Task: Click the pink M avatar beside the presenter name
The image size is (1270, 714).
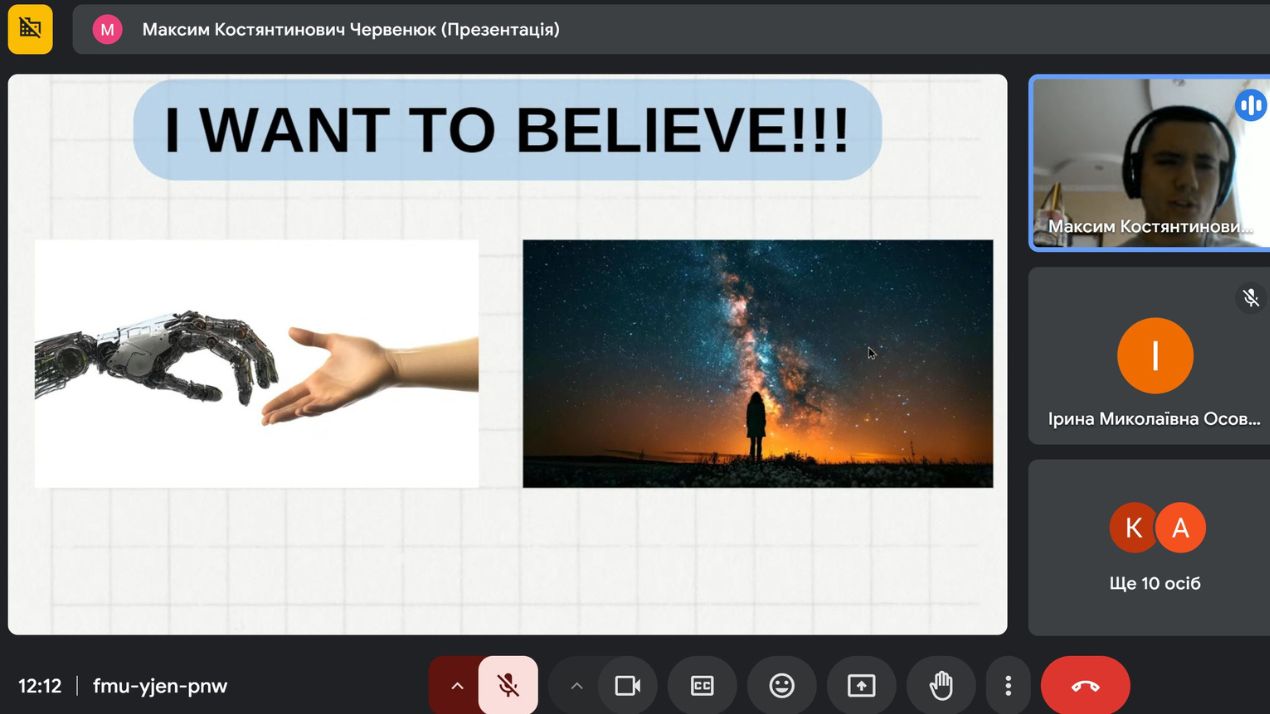Action: coord(107,30)
